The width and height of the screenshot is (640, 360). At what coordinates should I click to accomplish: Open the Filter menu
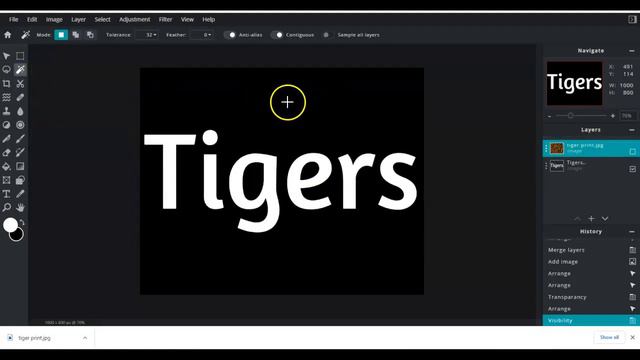165,20
